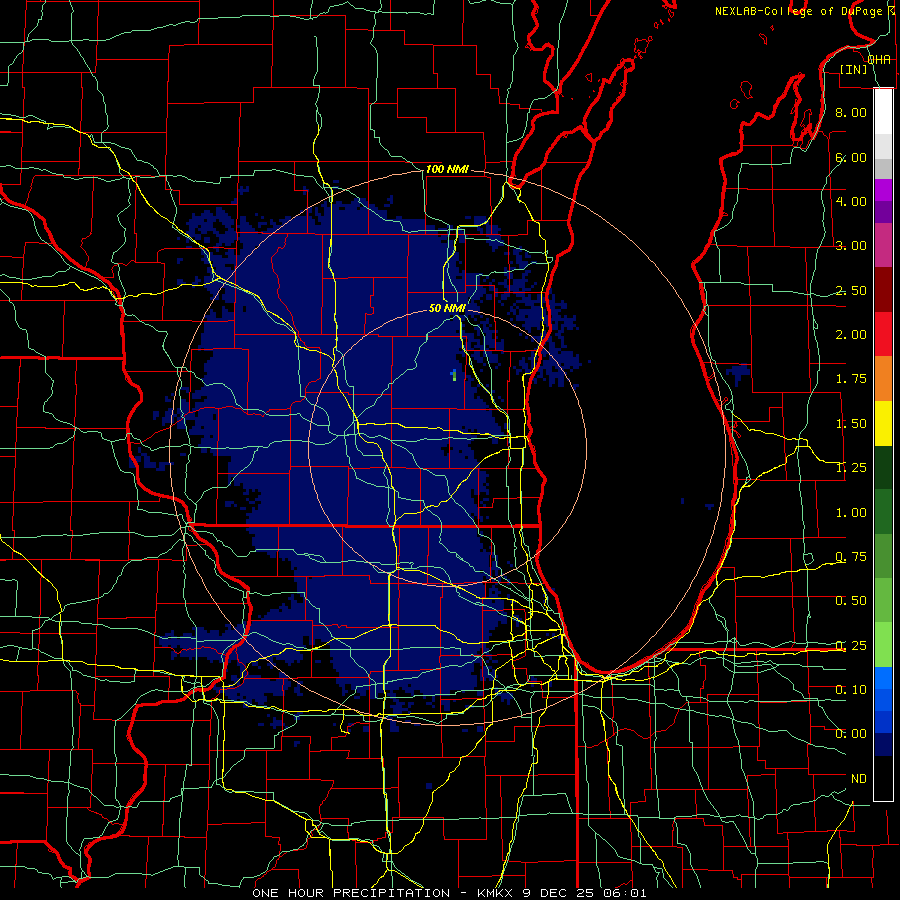The width and height of the screenshot is (900, 900).
Task: Click the One Hour Precipitation KMKX title text
Action: tap(449, 893)
